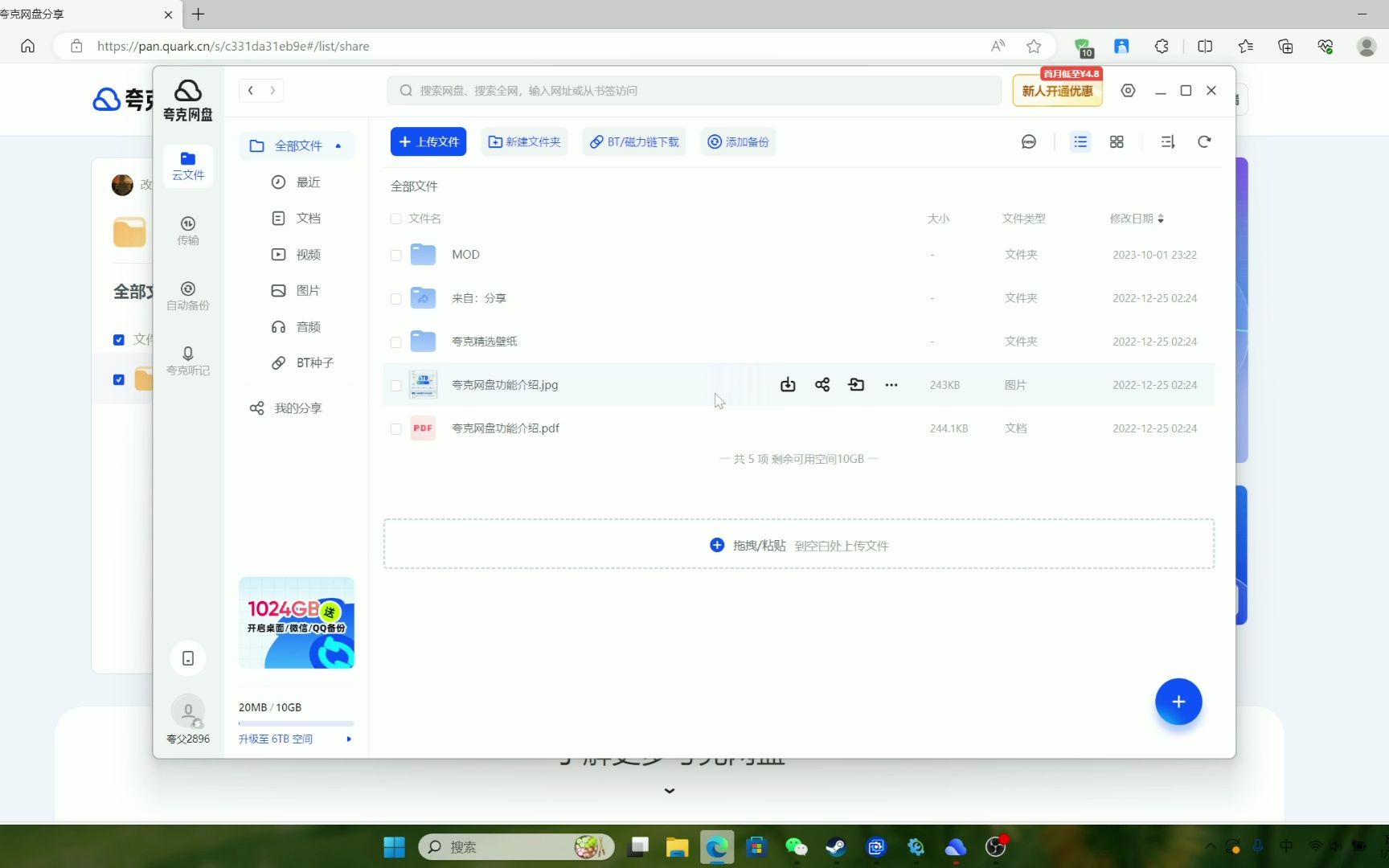
Task: Open the user avatar 夸父2896
Action: click(x=188, y=711)
